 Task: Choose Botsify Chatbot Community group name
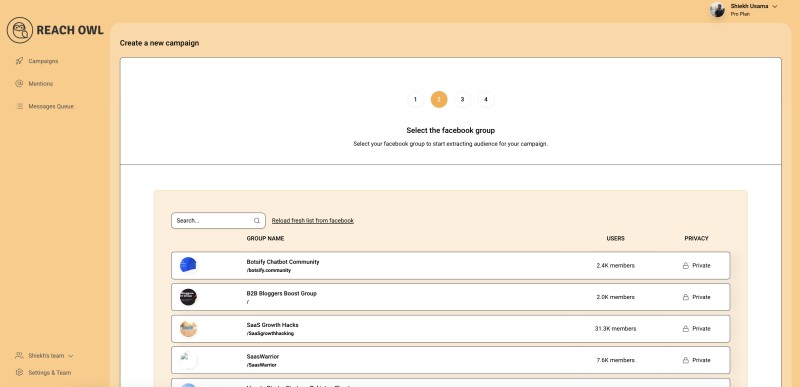click(283, 262)
